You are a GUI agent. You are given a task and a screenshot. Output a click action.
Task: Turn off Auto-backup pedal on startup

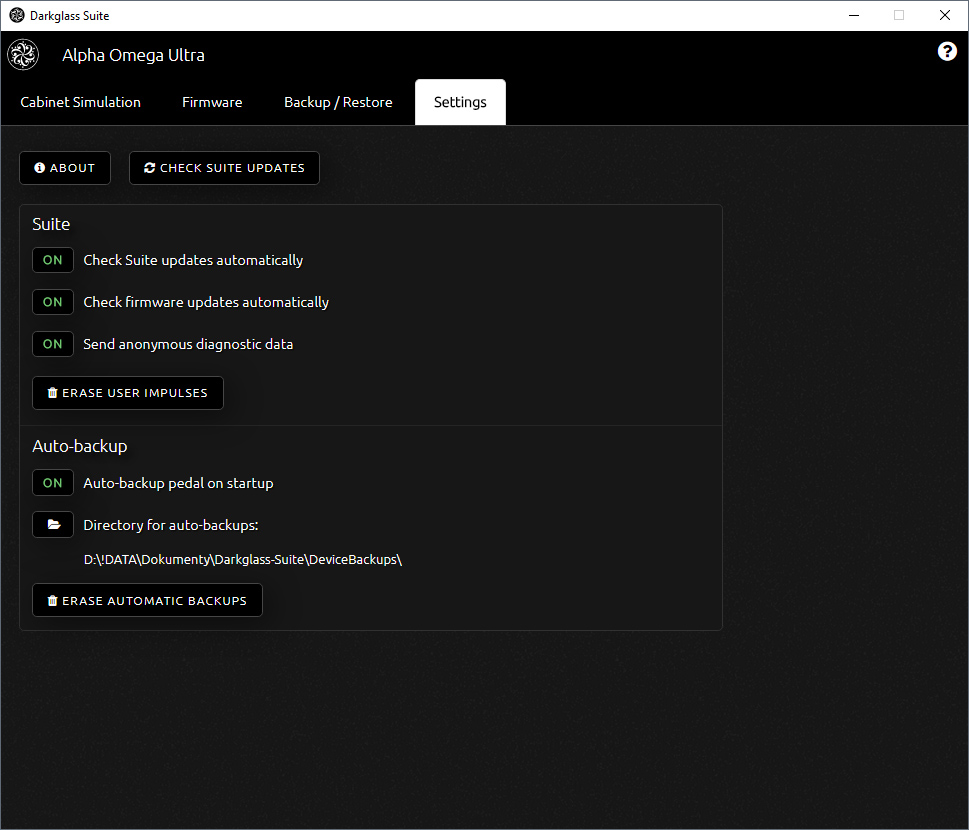pyautogui.click(x=53, y=483)
